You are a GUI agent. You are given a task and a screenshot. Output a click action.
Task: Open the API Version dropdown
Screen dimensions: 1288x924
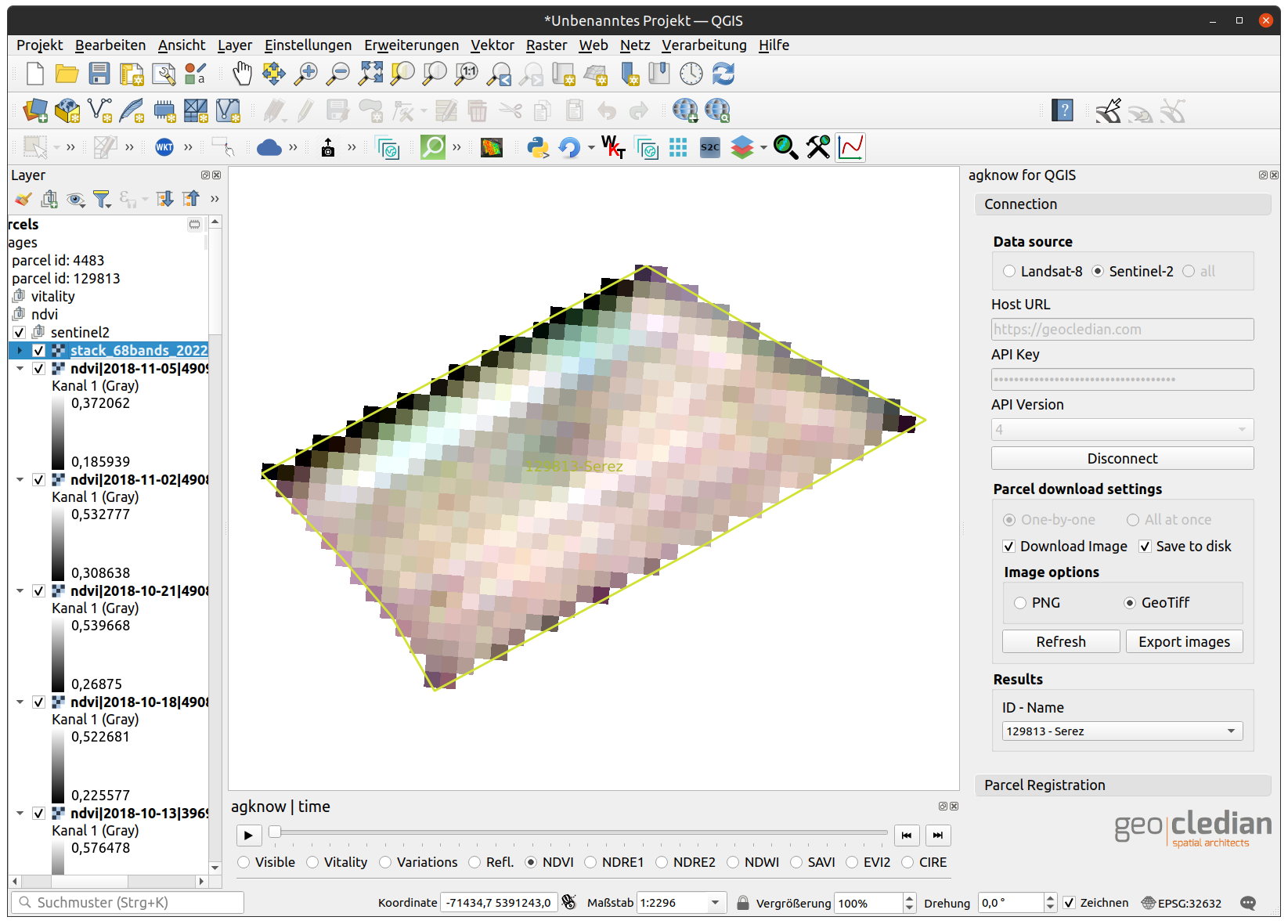coord(1122,429)
